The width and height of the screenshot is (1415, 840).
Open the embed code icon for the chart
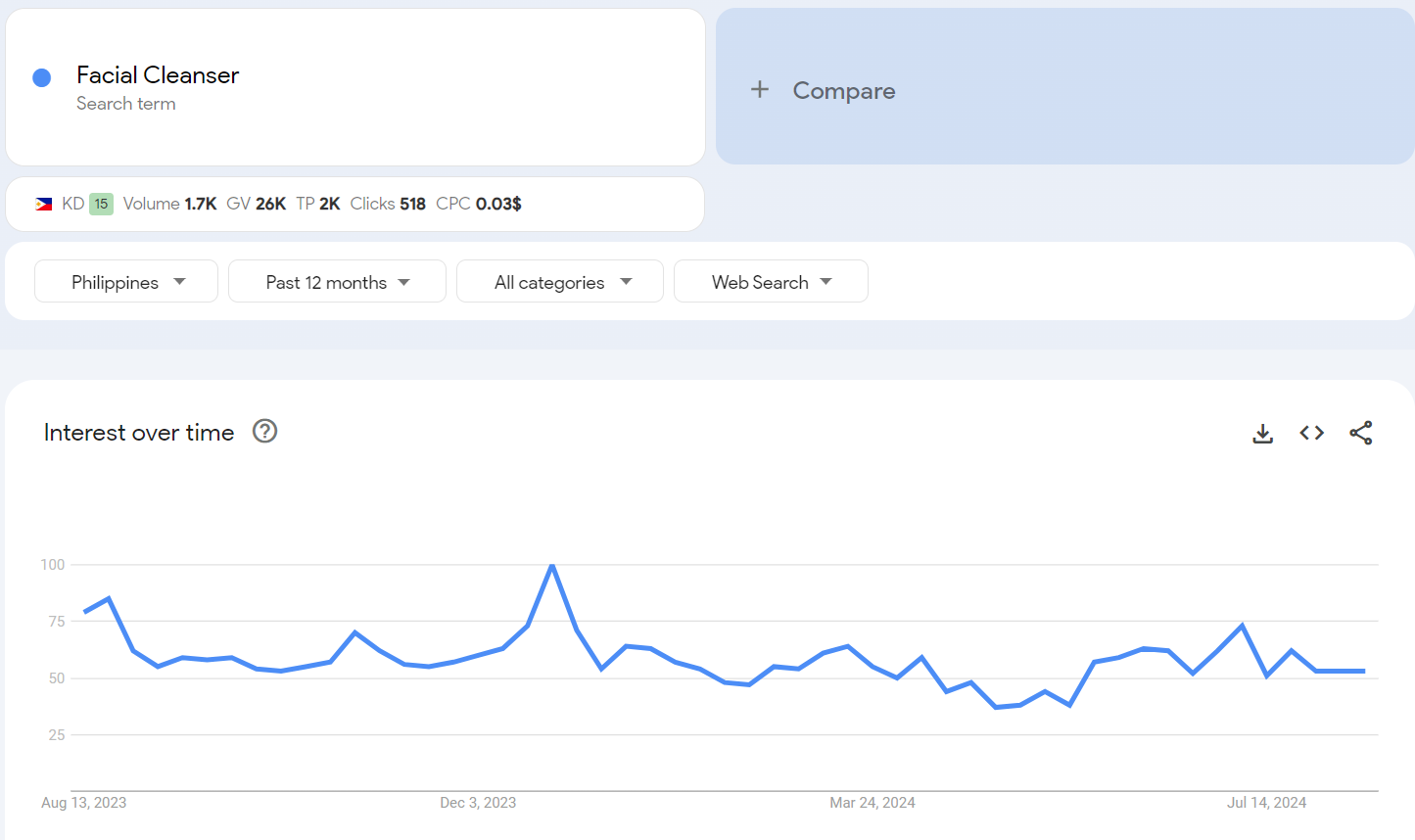click(x=1311, y=433)
